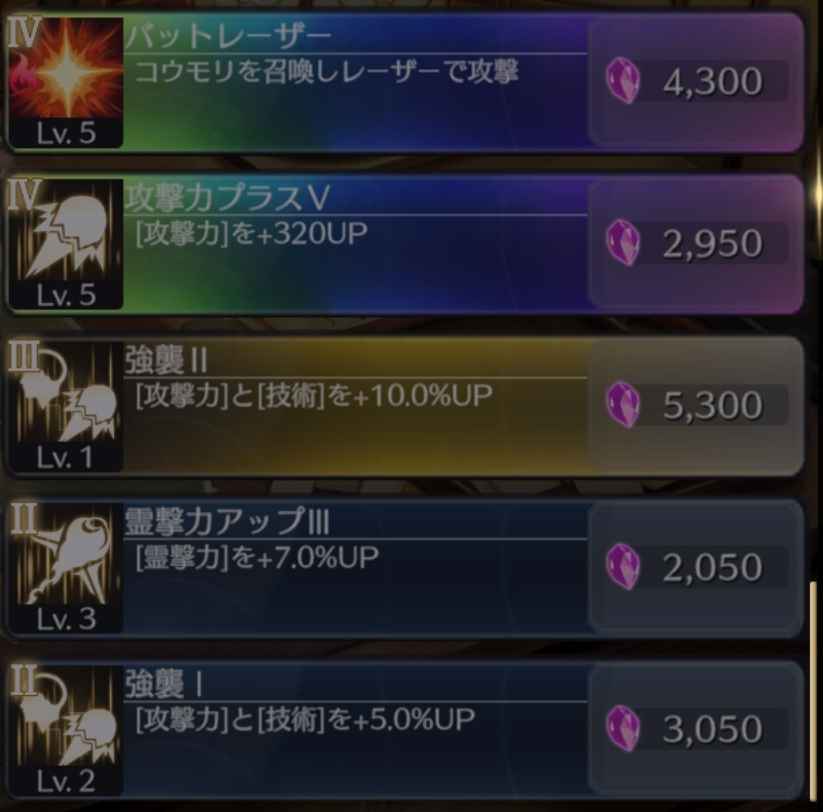
Task: Tap the 強襲II skill icon
Action: [66, 406]
